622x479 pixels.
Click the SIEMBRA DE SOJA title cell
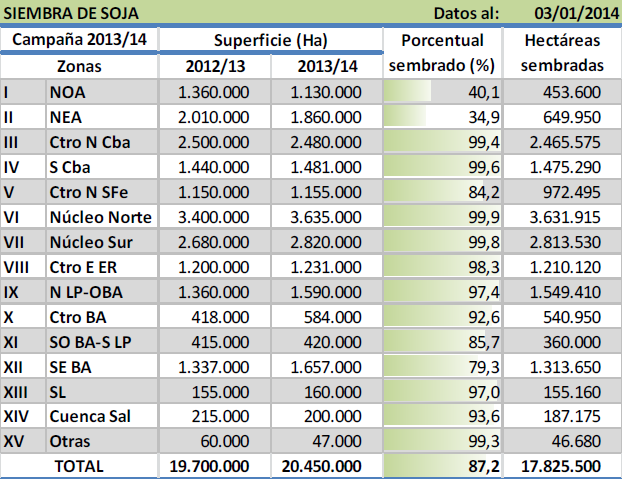(x=70, y=14)
